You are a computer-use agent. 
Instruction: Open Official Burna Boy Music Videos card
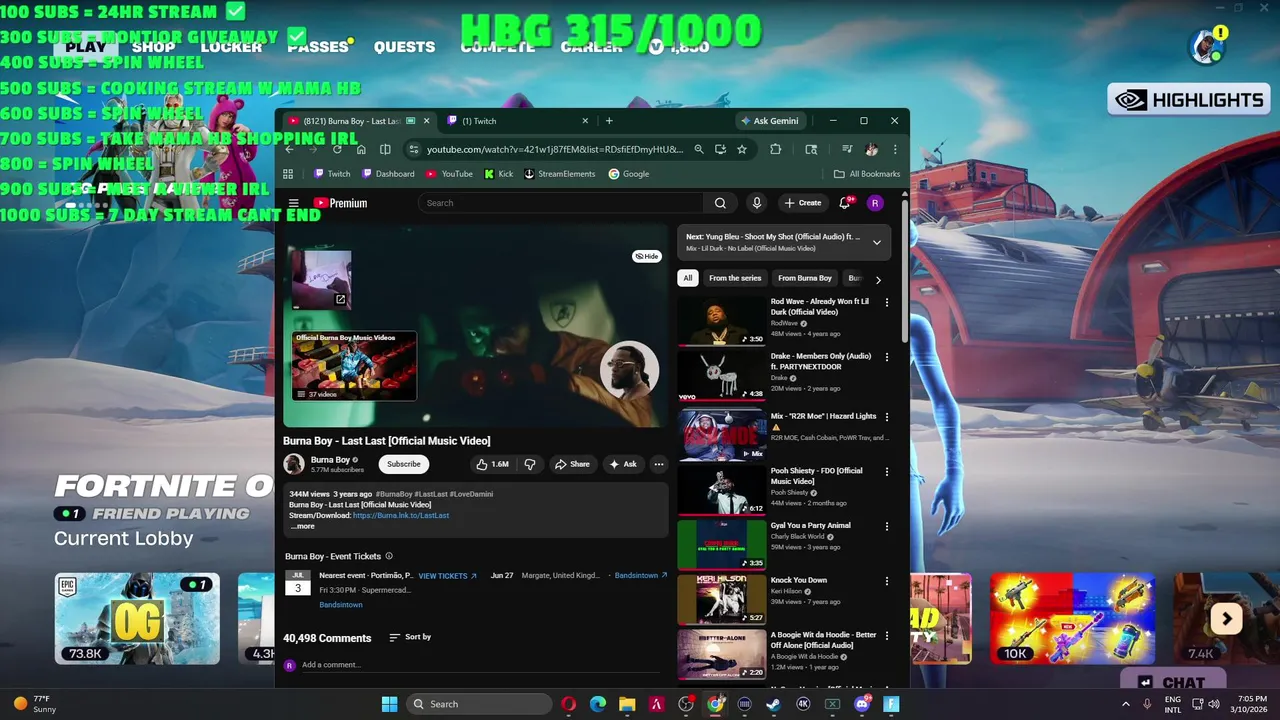(x=354, y=366)
